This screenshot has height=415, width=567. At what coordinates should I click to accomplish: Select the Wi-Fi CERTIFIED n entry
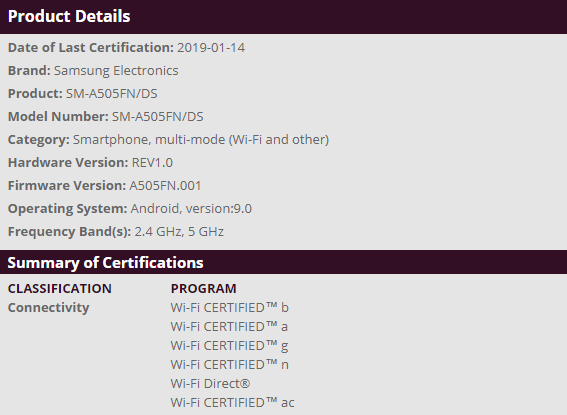pyautogui.click(x=230, y=365)
